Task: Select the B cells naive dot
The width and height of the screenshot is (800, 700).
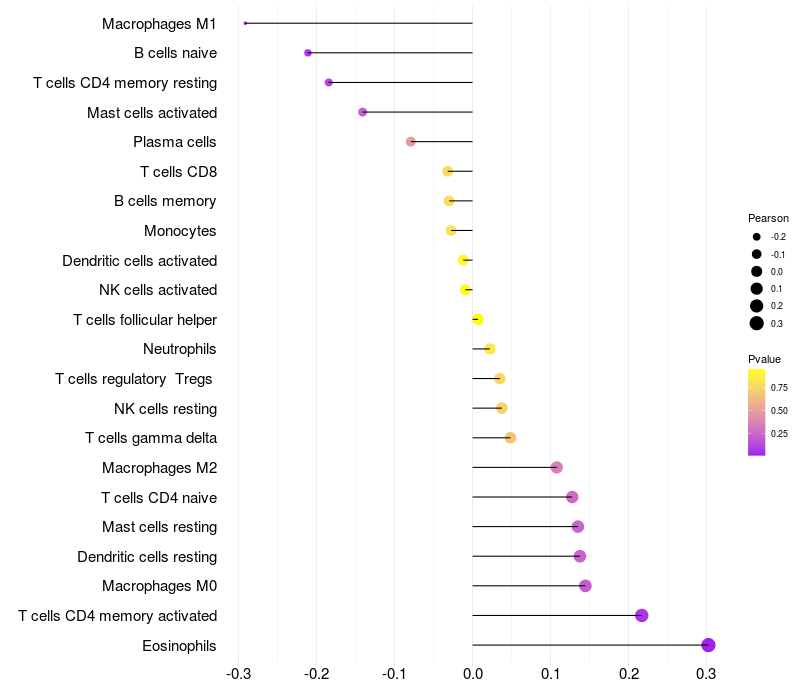Action: 308,53
